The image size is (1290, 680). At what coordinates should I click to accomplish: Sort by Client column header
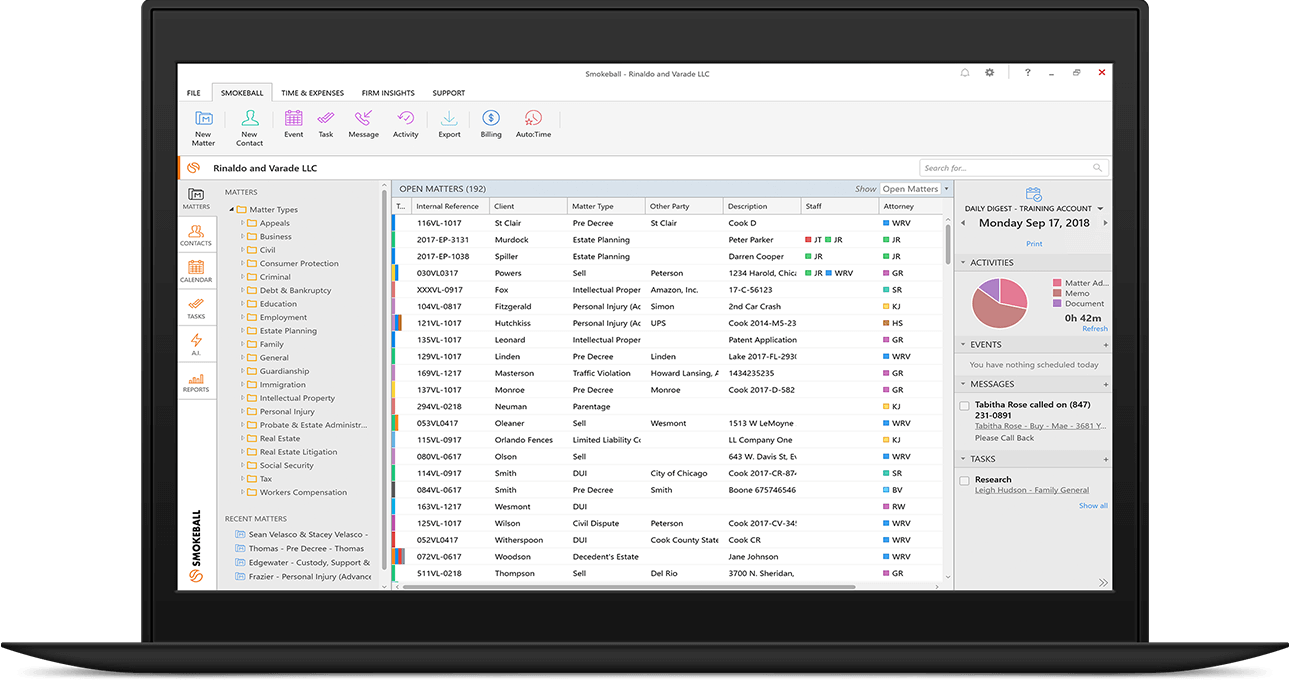click(x=528, y=206)
